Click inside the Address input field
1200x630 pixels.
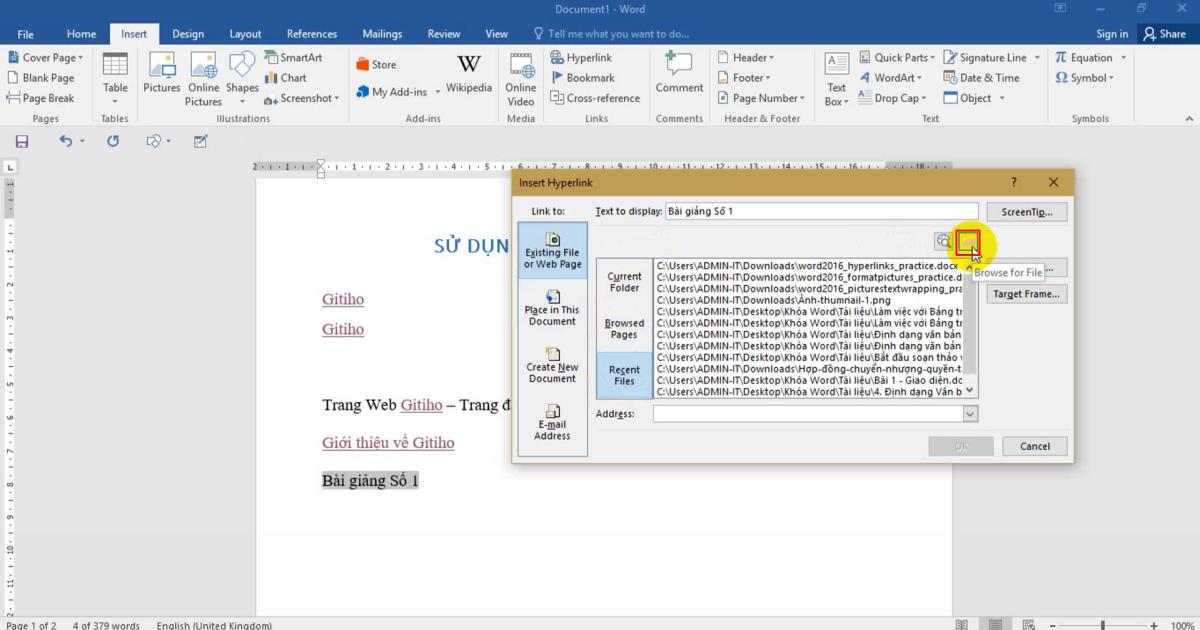click(812, 413)
